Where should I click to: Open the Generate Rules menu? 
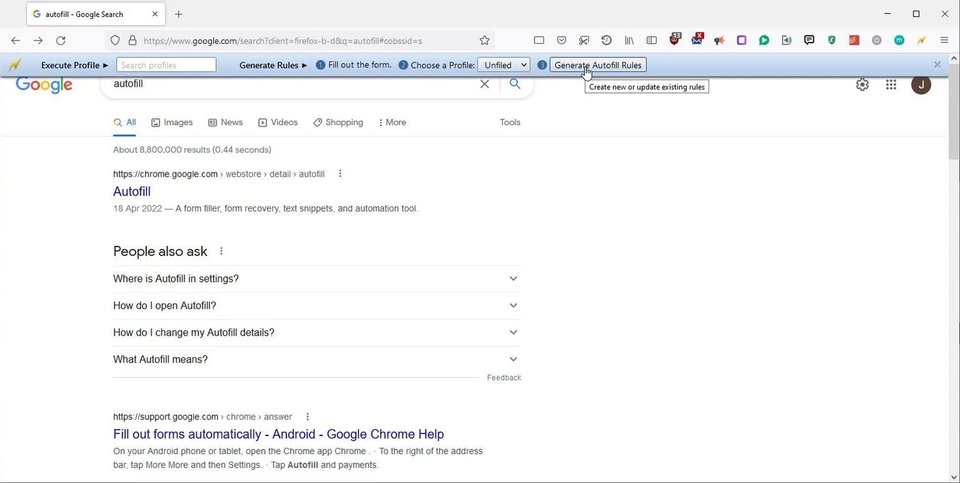click(273, 65)
